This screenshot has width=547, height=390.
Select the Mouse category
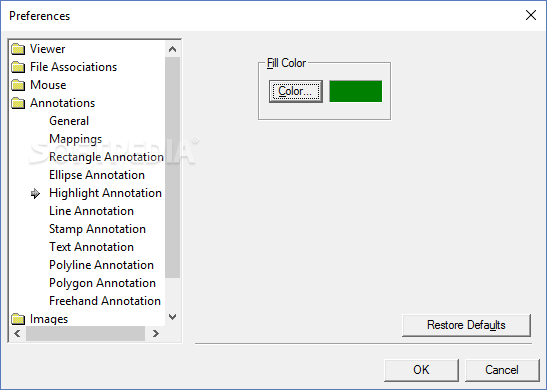pos(48,85)
